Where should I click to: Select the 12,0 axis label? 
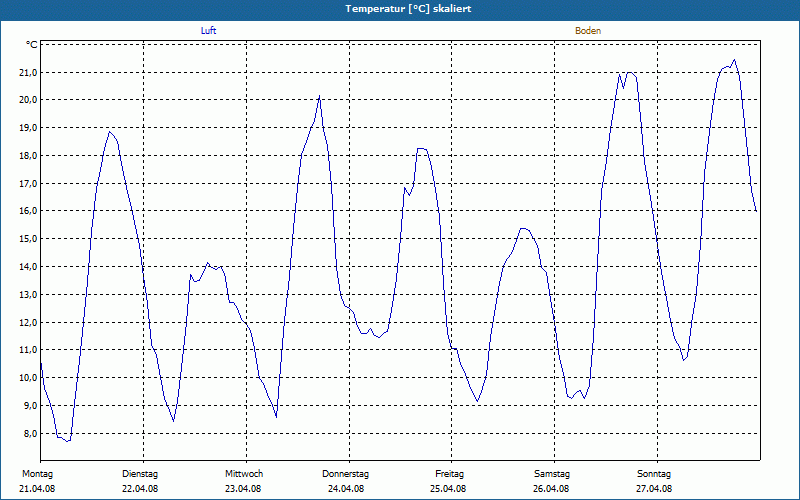(x=29, y=322)
